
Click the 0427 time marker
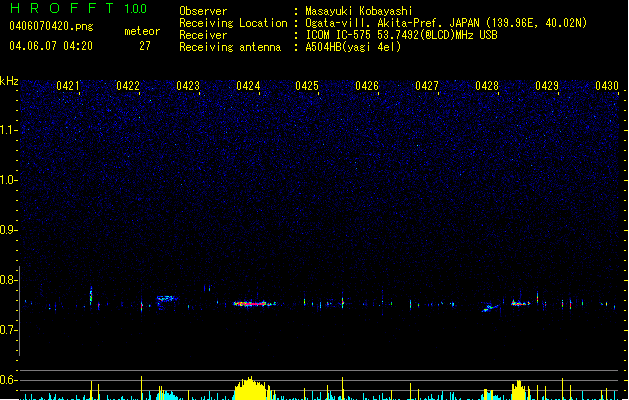pyautogui.click(x=427, y=86)
